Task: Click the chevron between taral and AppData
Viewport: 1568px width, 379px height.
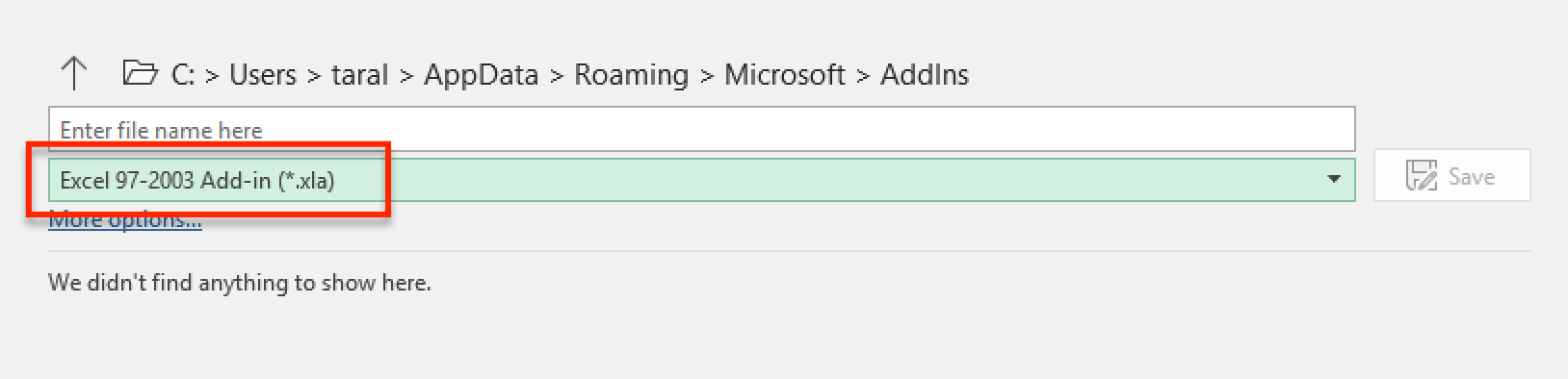Action: click(x=406, y=76)
